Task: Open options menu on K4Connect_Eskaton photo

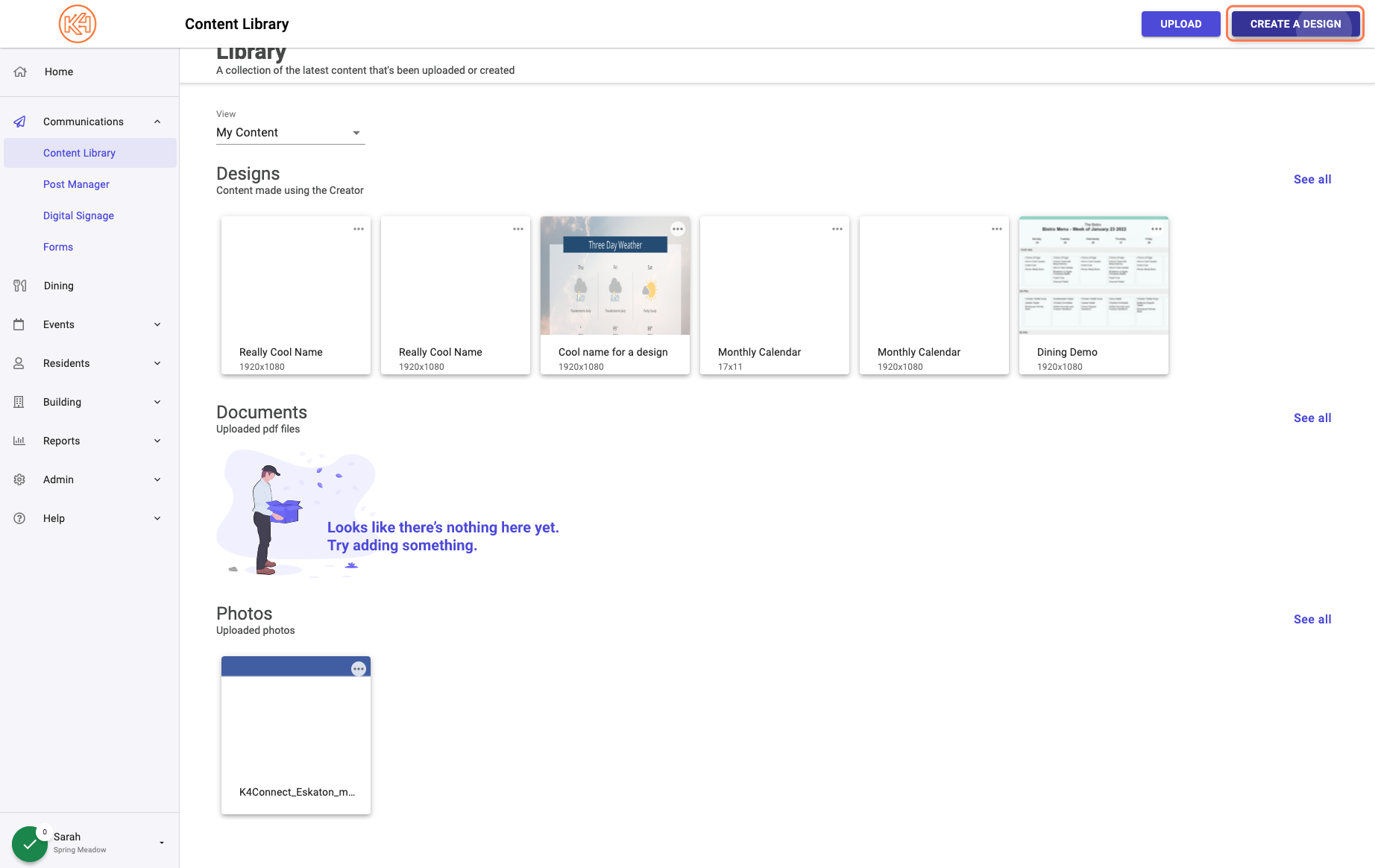Action: (x=359, y=669)
